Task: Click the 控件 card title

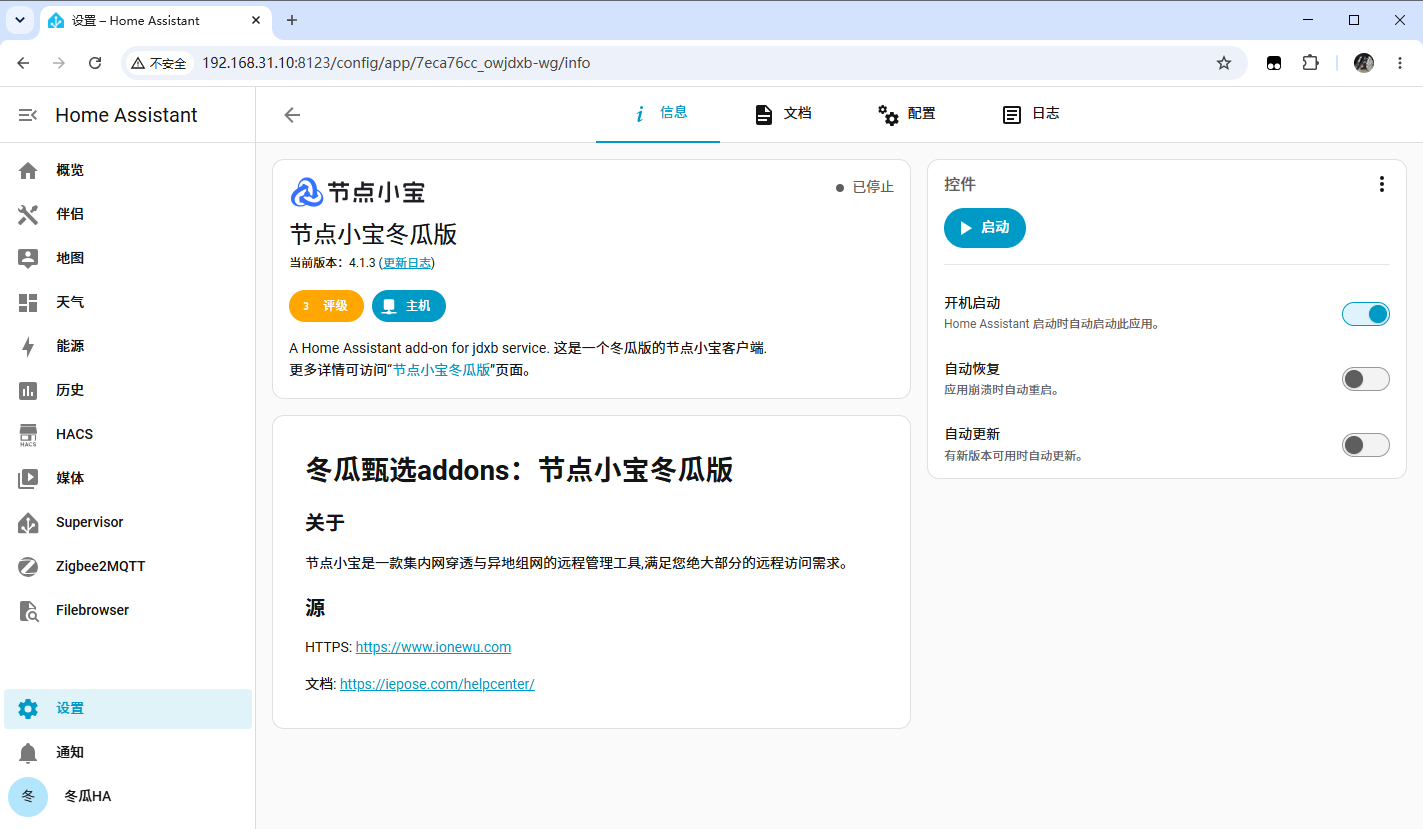Action: point(960,184)
